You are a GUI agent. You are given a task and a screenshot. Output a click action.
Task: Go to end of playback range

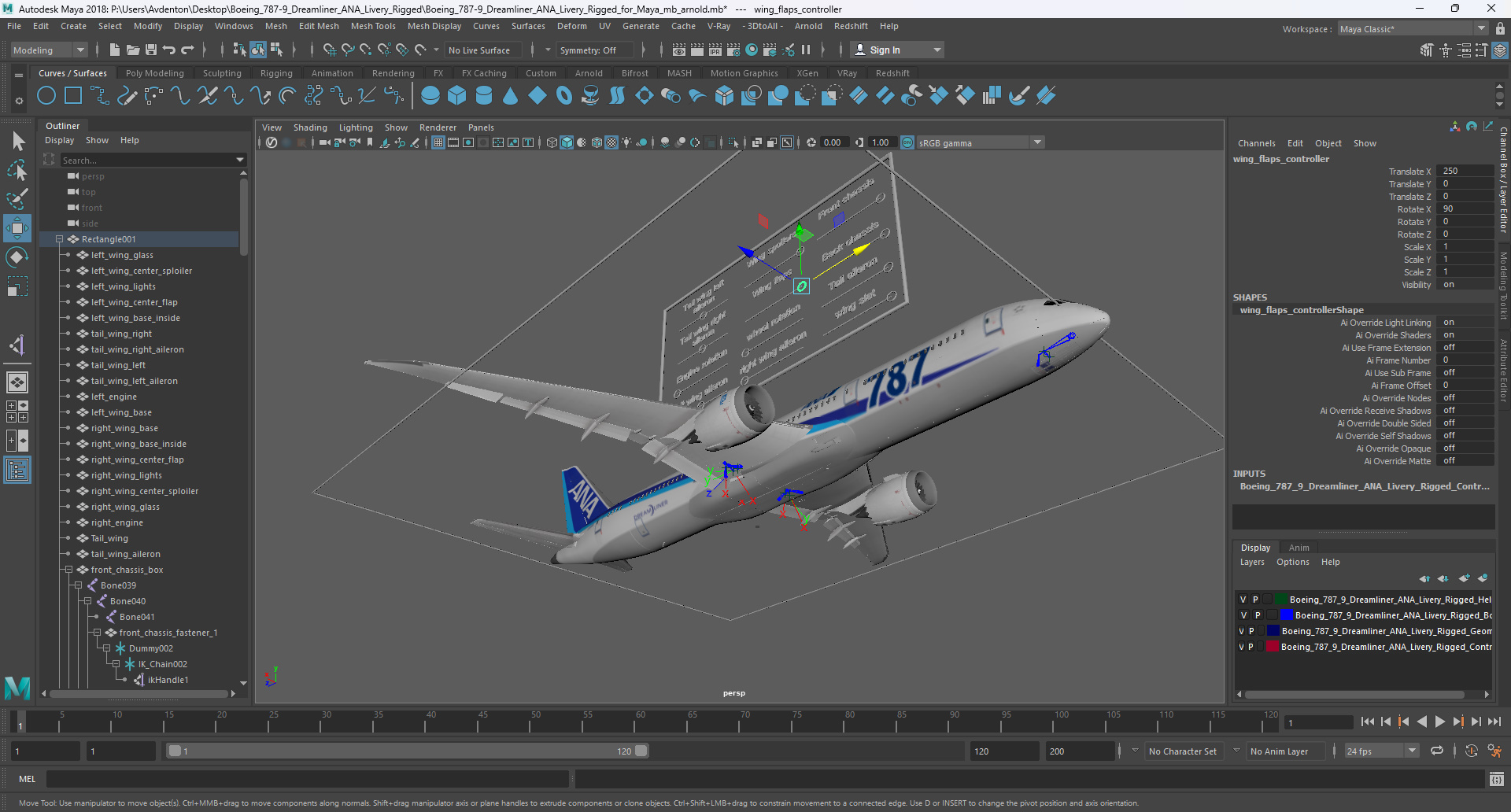click(x=1494, y=722)
